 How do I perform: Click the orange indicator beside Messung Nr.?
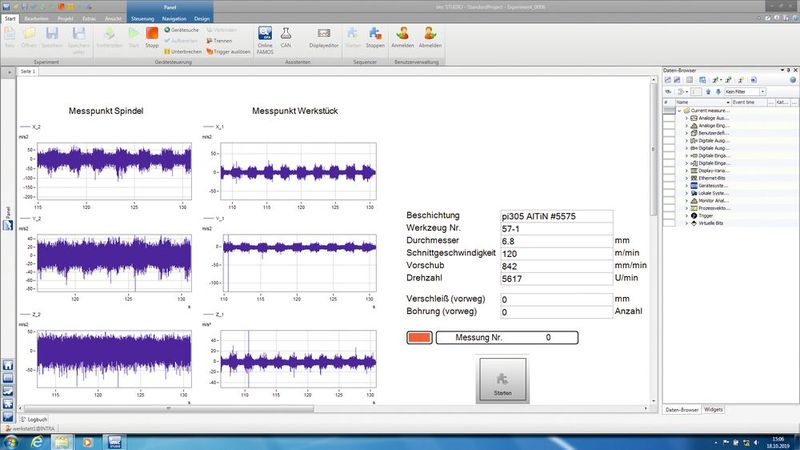[x=419, y=338]
